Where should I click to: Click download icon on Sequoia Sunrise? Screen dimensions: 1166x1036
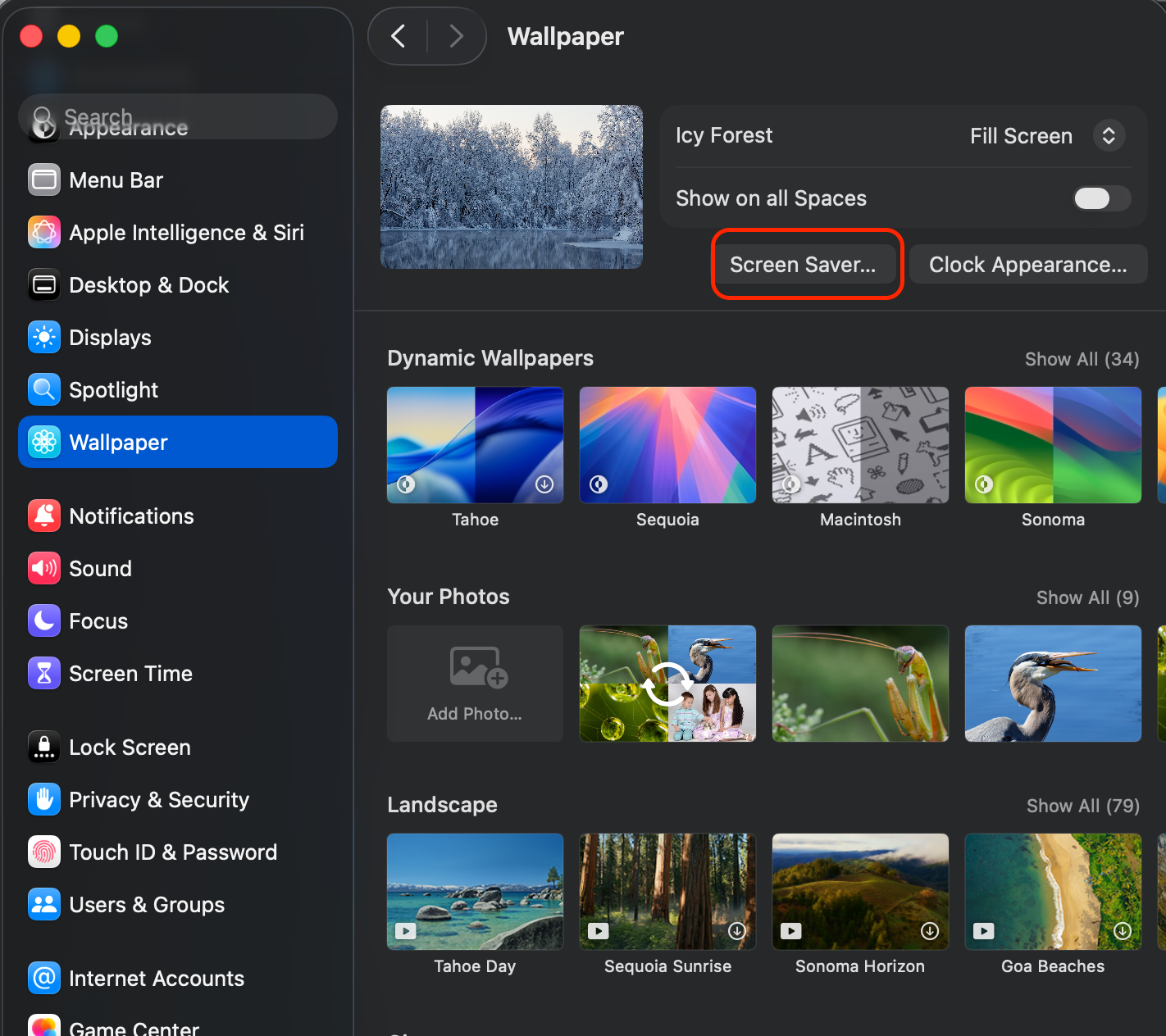pyautogui.click(x=737, y=930)
